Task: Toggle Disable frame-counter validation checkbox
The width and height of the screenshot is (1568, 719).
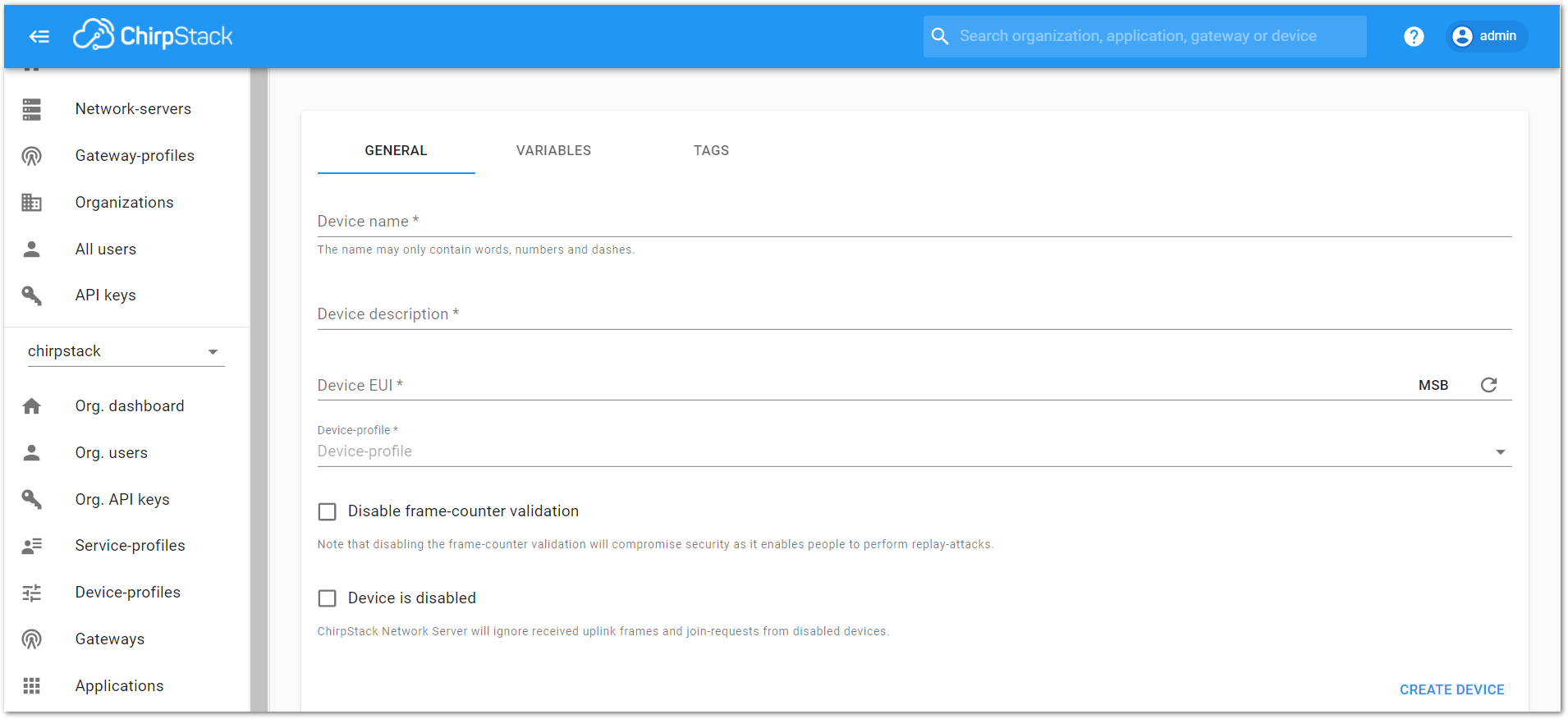Action: [x=328, y=512]
